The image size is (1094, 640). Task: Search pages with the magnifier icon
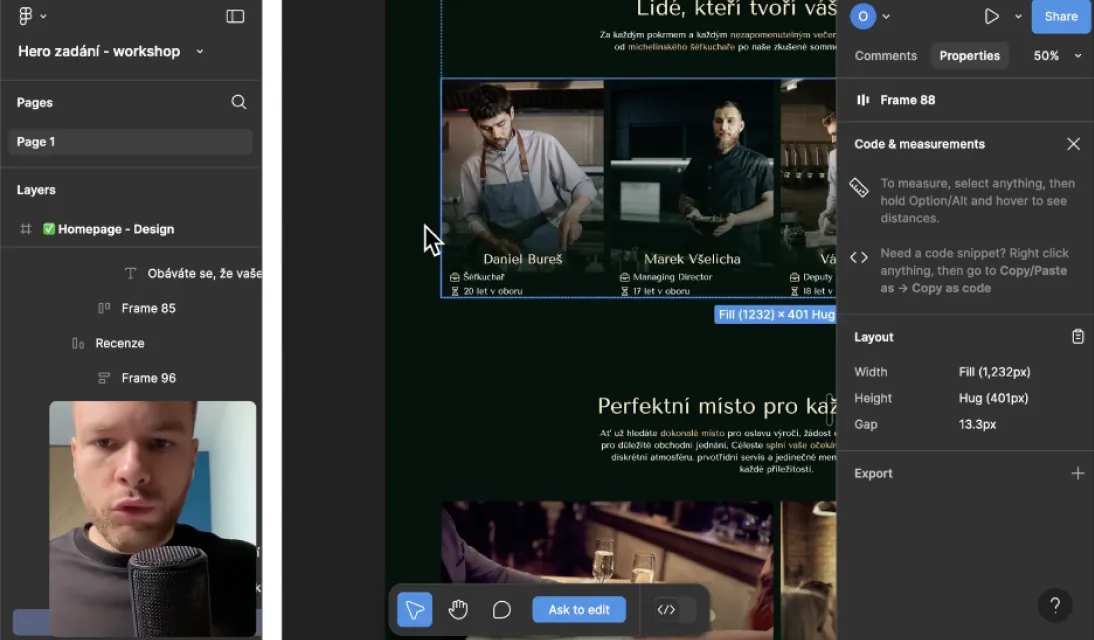coord(239,102)
